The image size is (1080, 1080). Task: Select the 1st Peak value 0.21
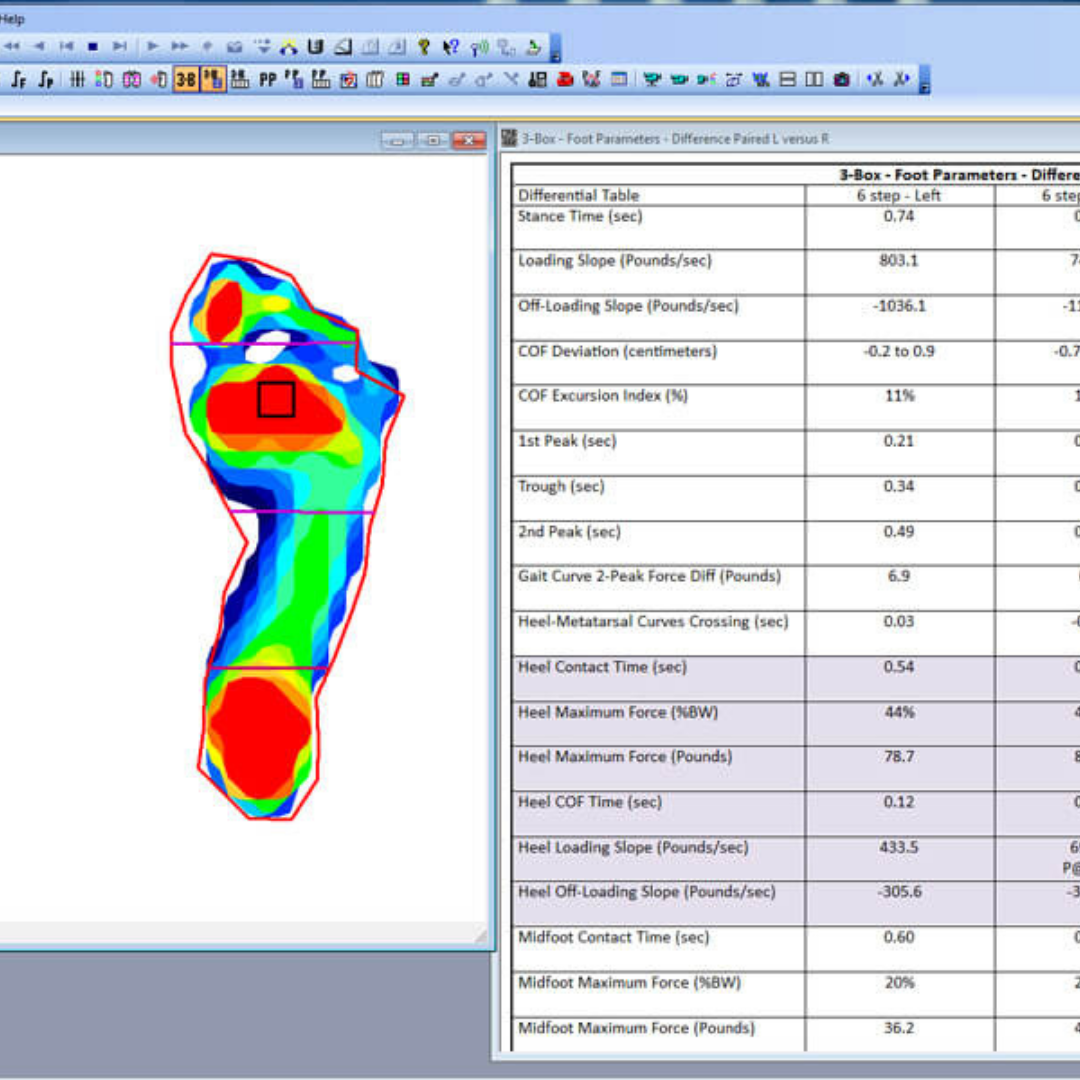899,441
